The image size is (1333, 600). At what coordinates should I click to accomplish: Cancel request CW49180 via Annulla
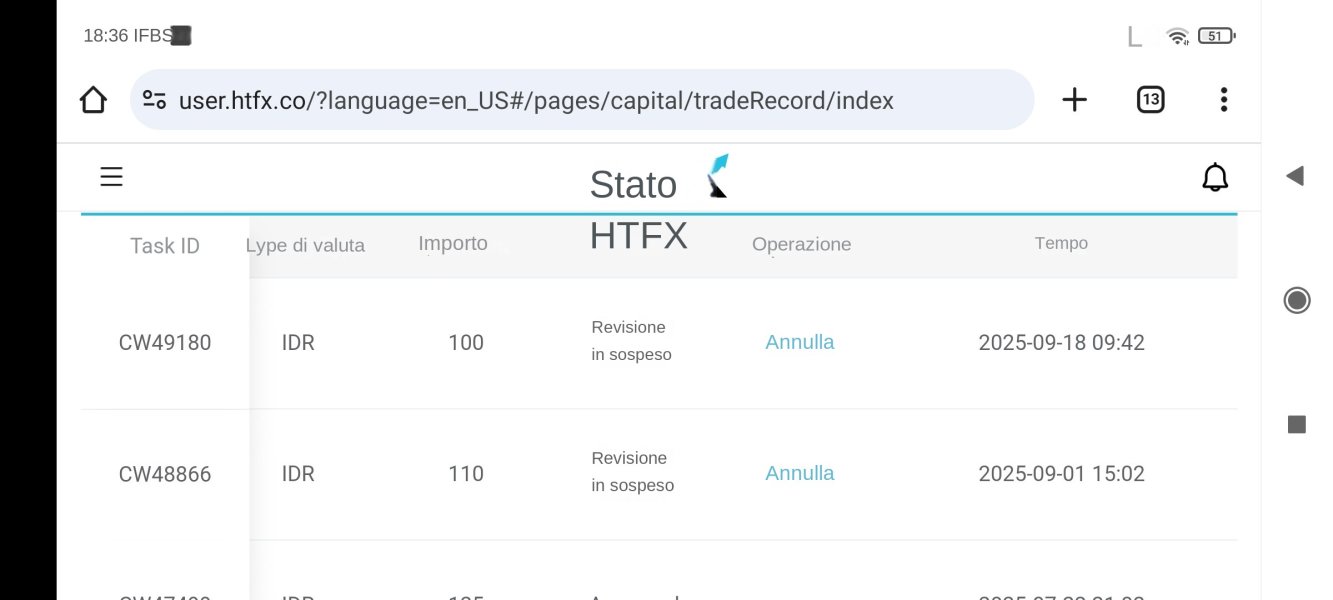point(800,342)
